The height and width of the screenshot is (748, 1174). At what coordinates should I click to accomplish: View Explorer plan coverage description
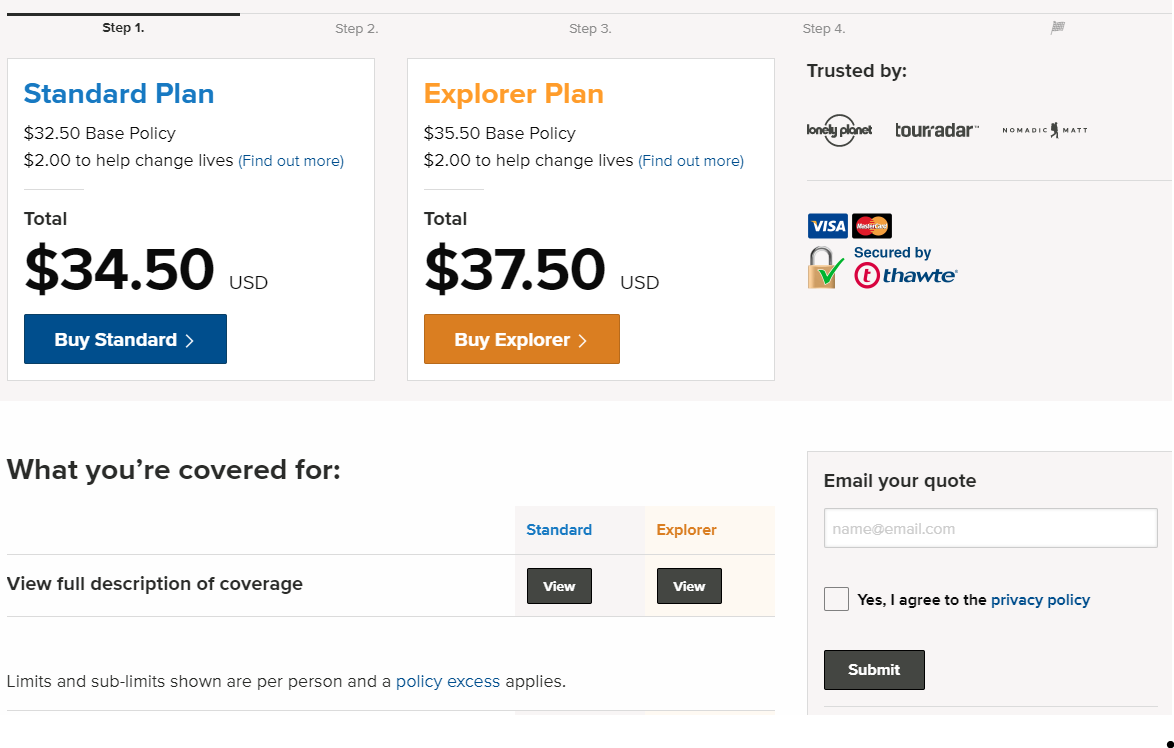coord(689,586)
